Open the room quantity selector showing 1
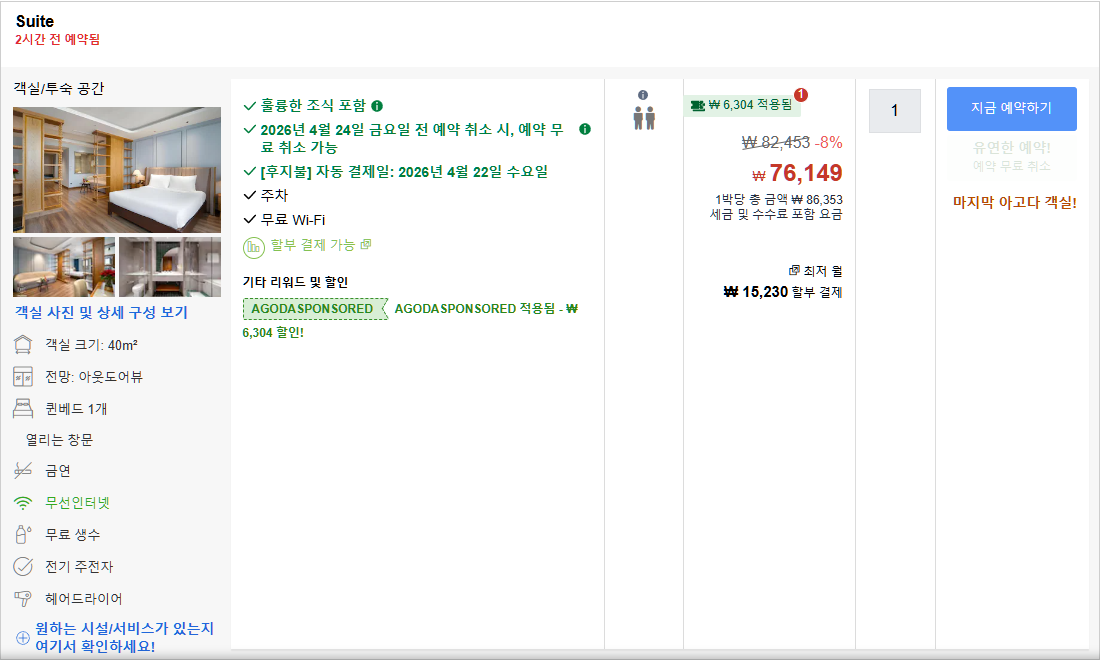The width and height of the screenshot is (1100, 661). coord(894,111)
